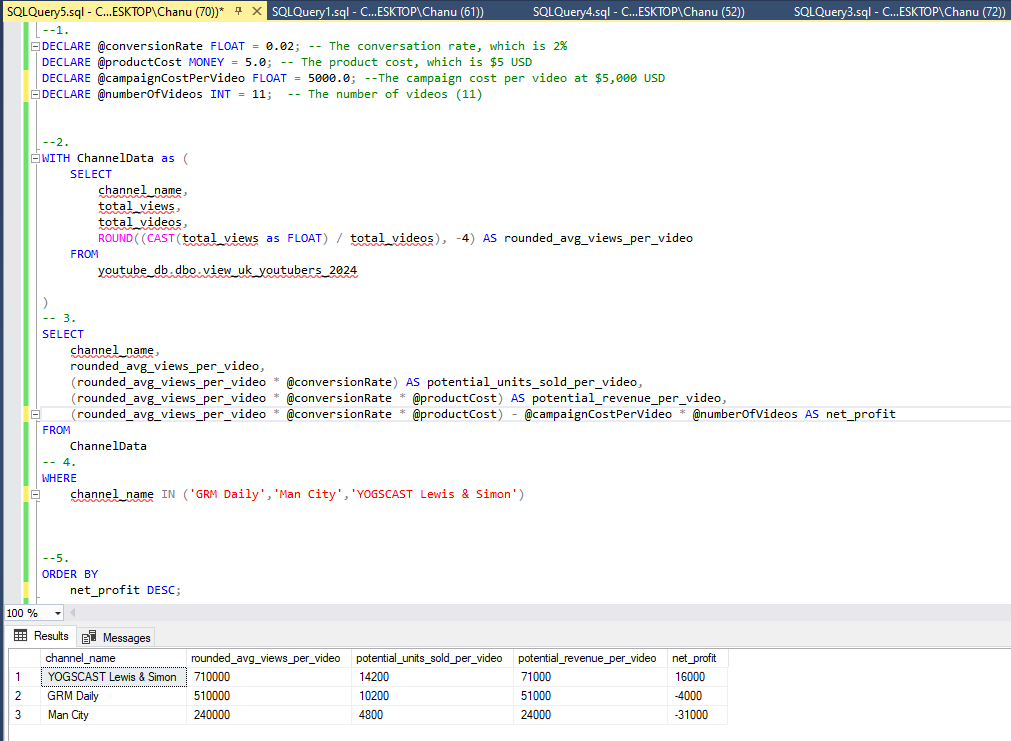Click the Man City result cell
The height and width of the screenshot is (741, 1011).
[x=113, y=715]
